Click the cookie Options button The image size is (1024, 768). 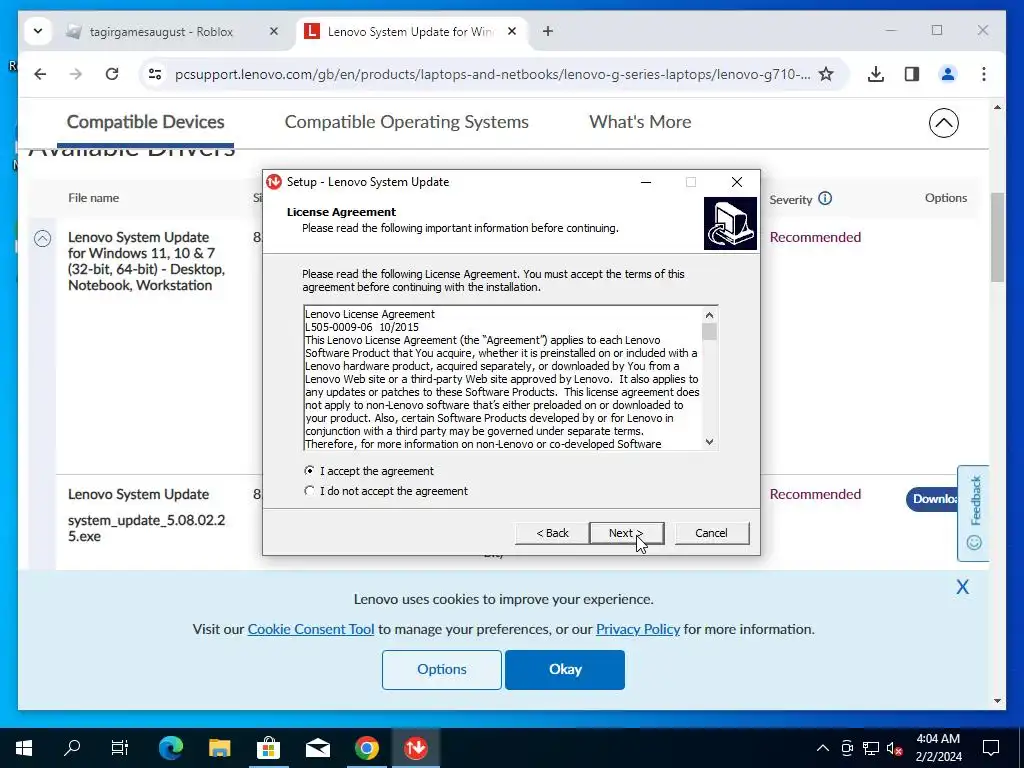[x=442, y=669]
